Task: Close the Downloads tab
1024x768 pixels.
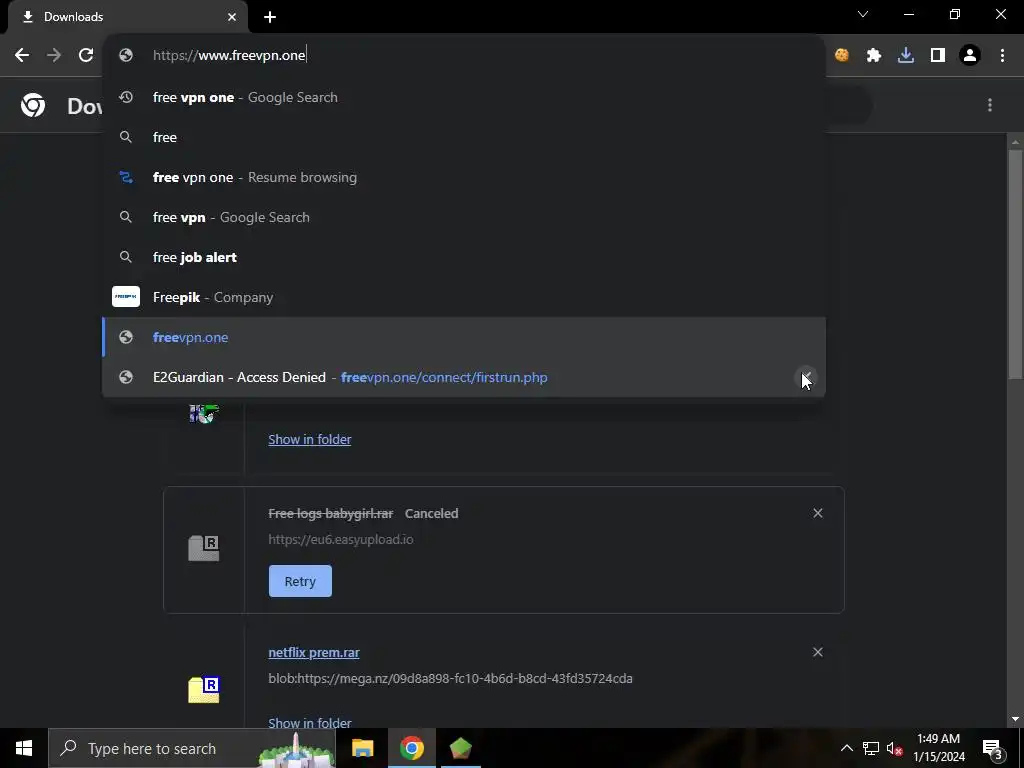Action: [232, 17]
